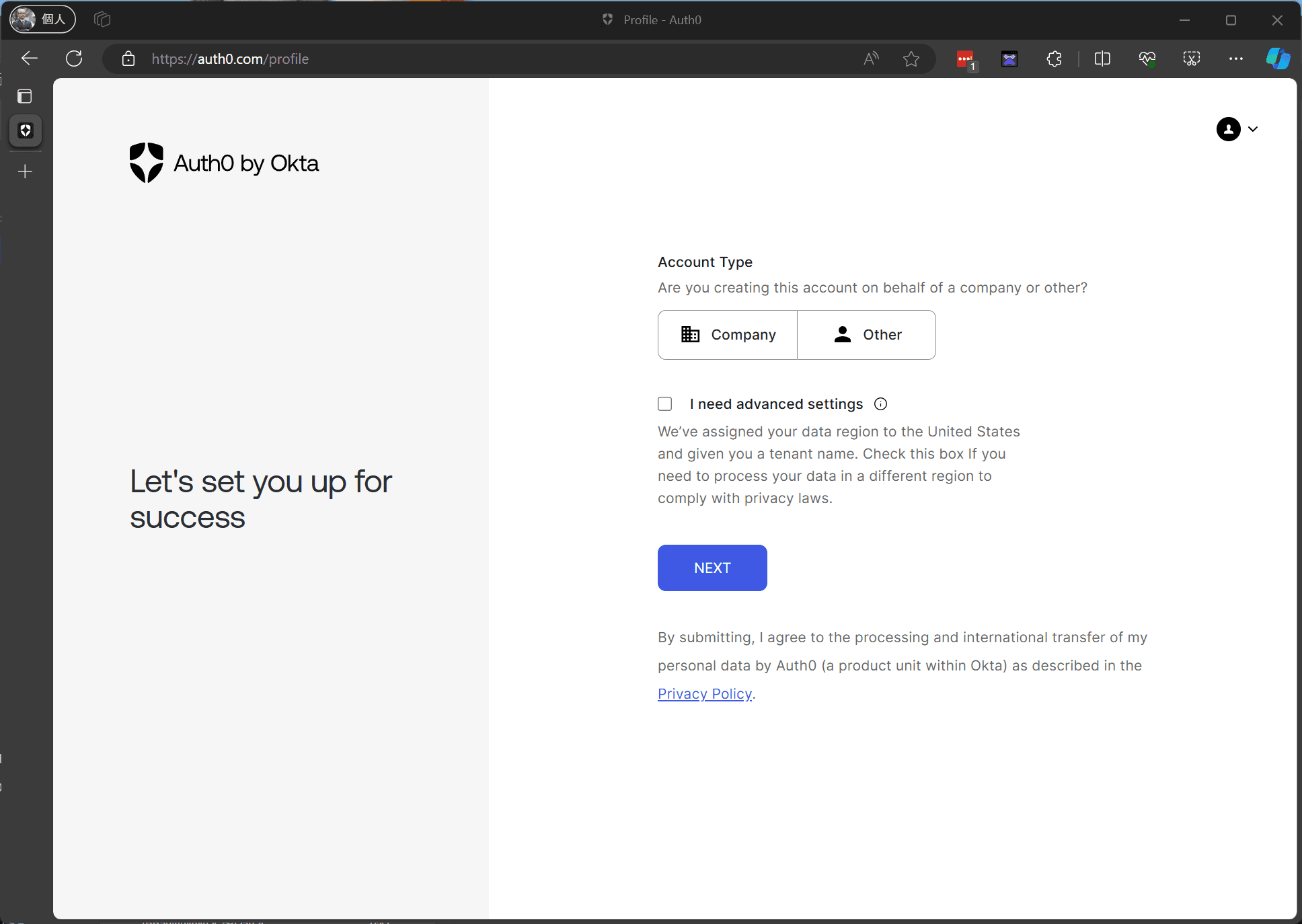
Task: Click the Read aloud icon
Action: [x=871, y=59]
